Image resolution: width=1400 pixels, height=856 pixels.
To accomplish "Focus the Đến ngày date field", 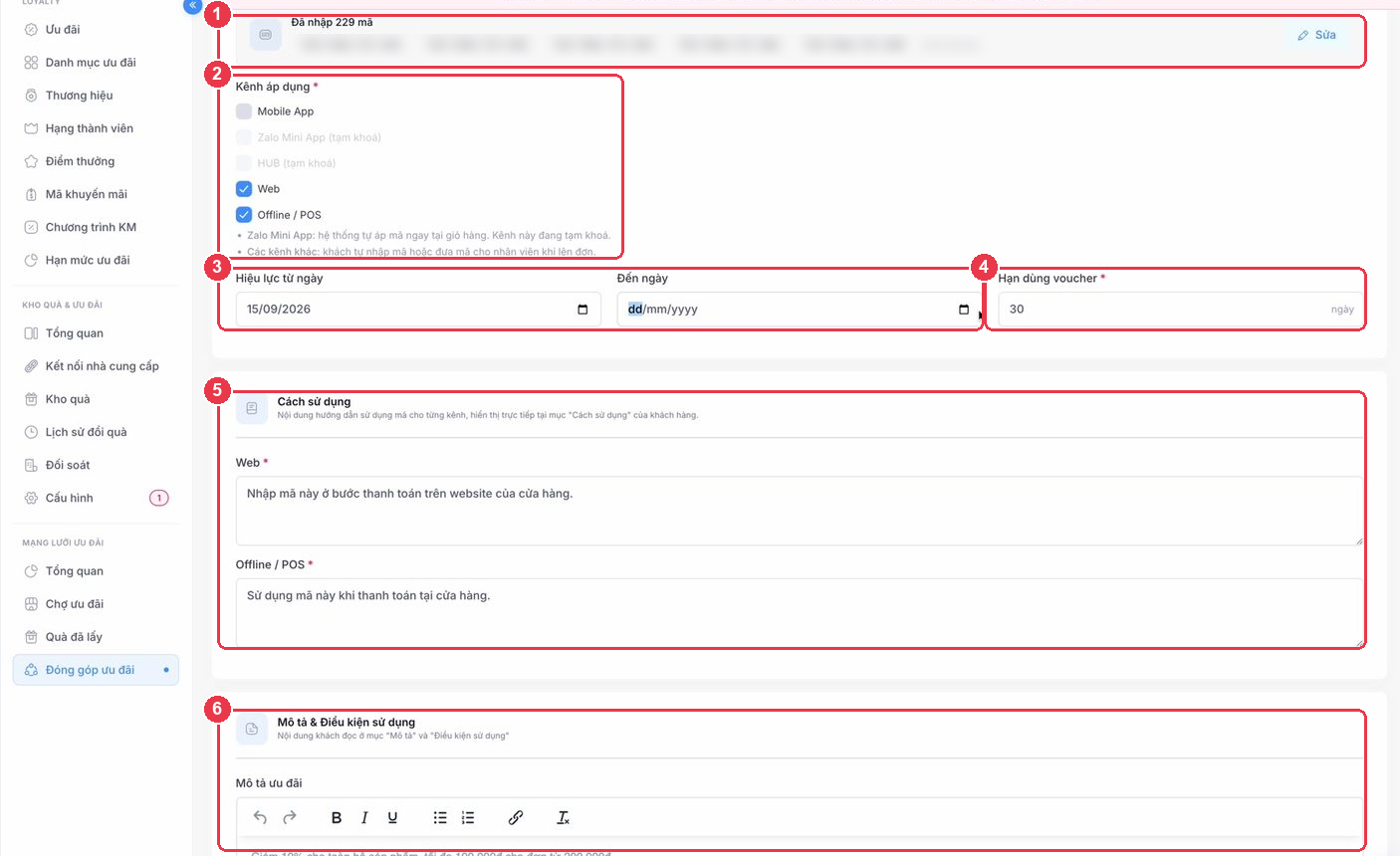I will click(x=800, y=310).
